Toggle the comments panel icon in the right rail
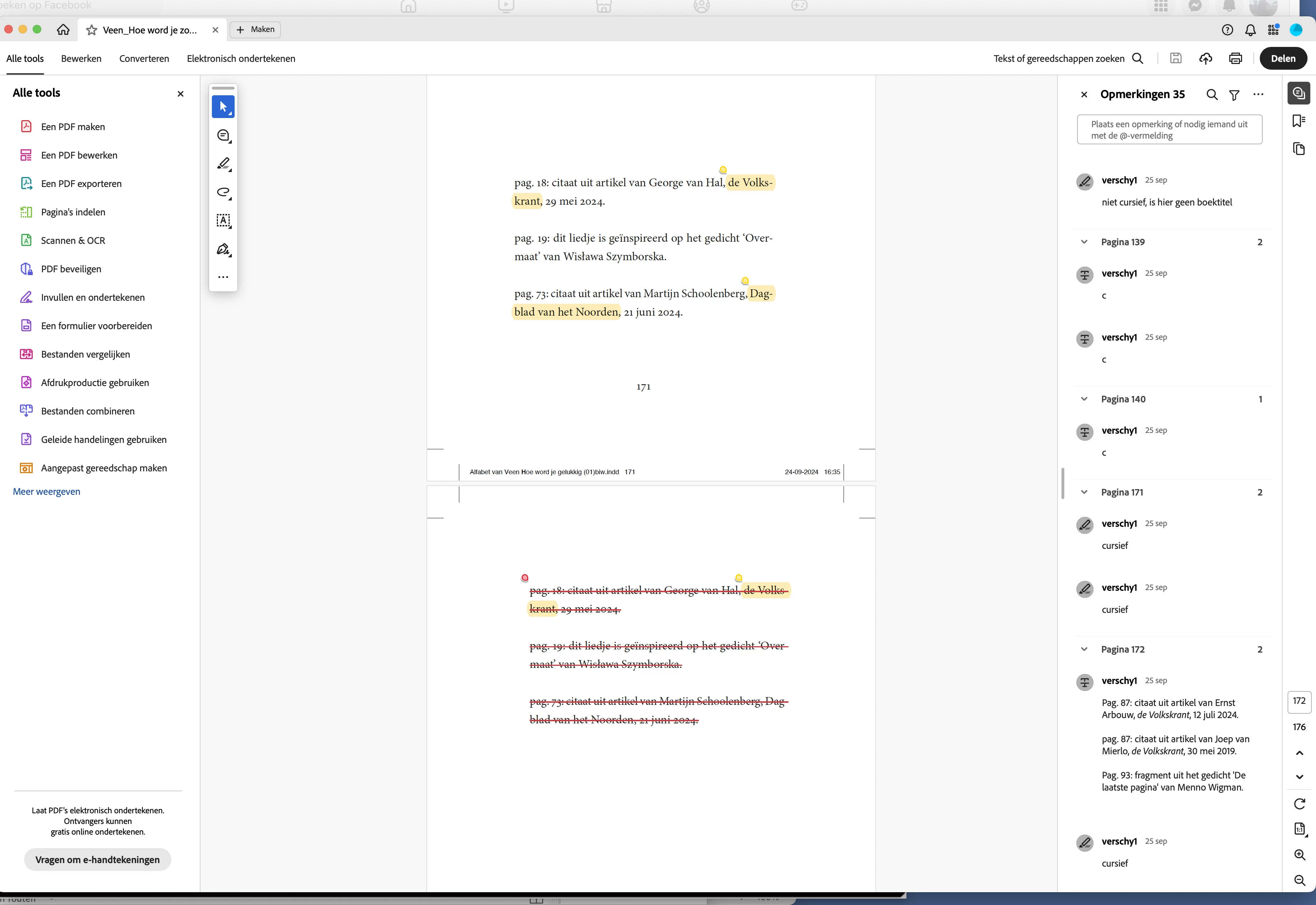The width and height of the screenshot is (1316, 905). click(1299, 93)
